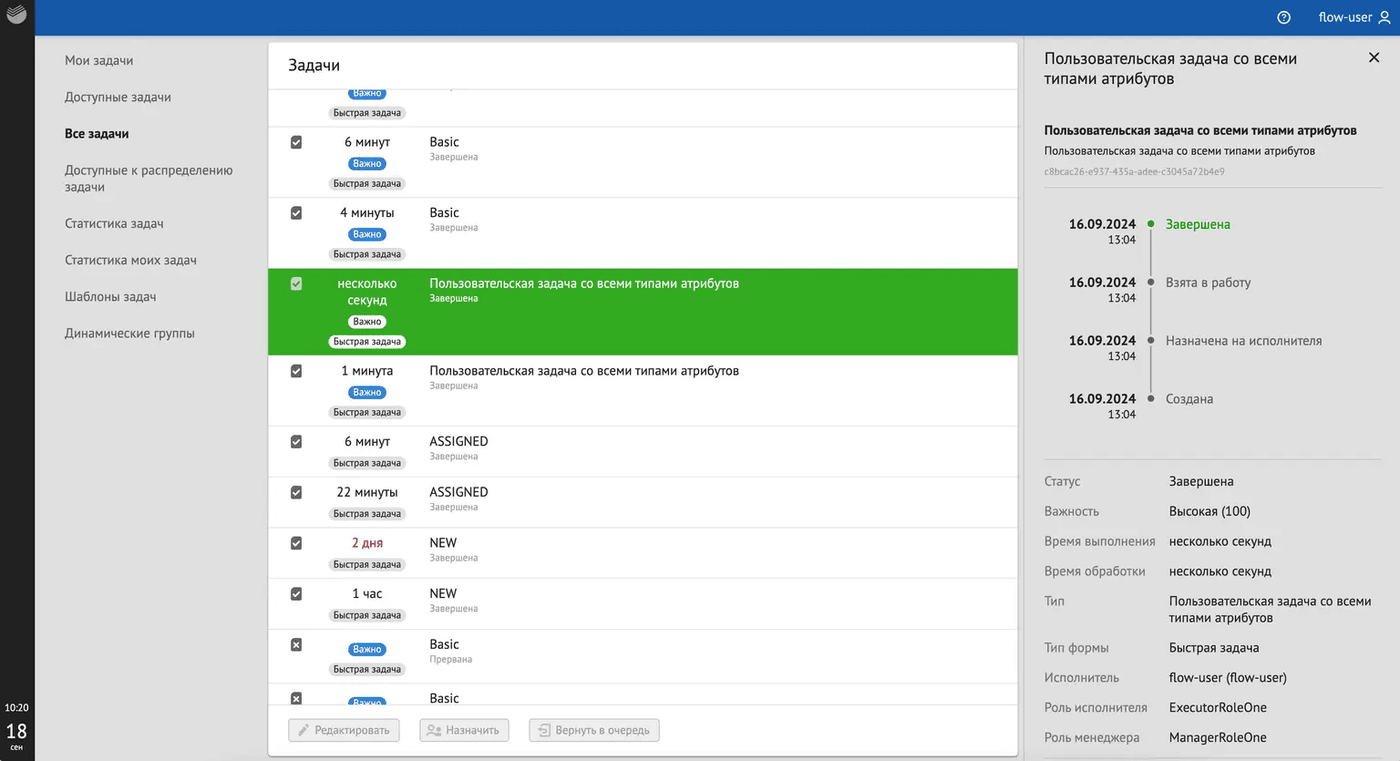Open the help question mark icon
Viewport: 1400px width, 761px height.
[1284, 17]
